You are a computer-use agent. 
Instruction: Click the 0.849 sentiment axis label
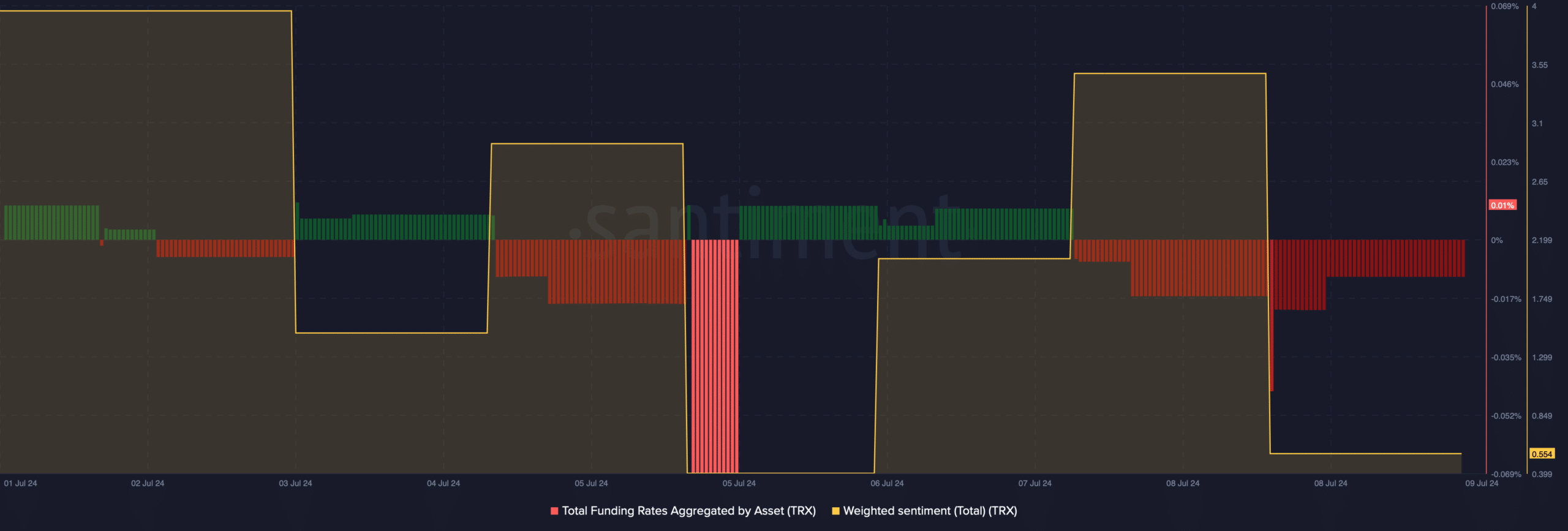pos(1542,416)
